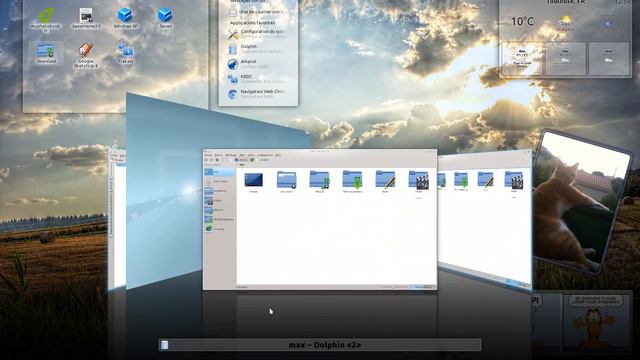Click the 10°C temperature reading
640x360 pixels.
[x=522, y=21]
